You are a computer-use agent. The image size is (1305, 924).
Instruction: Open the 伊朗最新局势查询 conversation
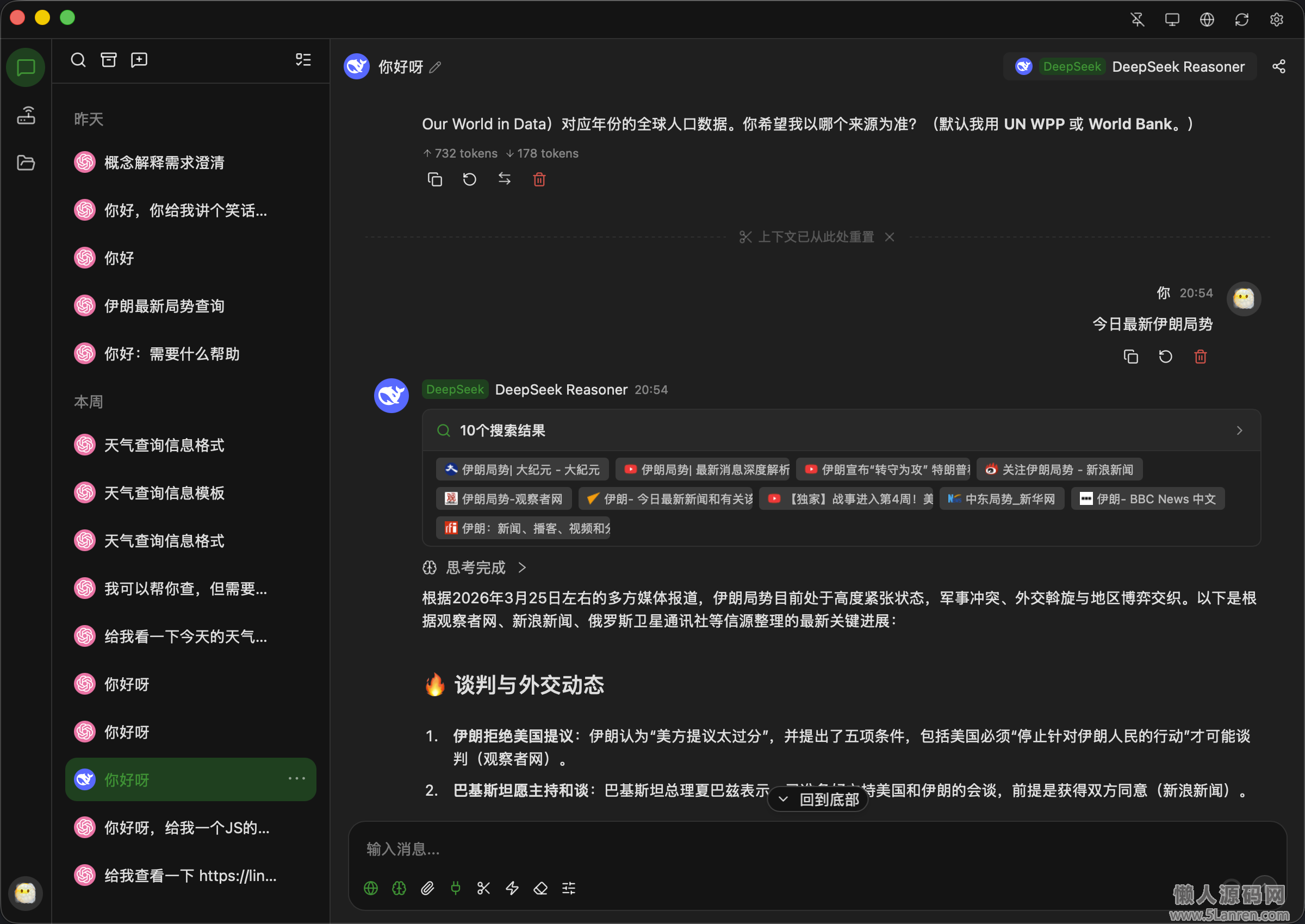pos(164,306)
